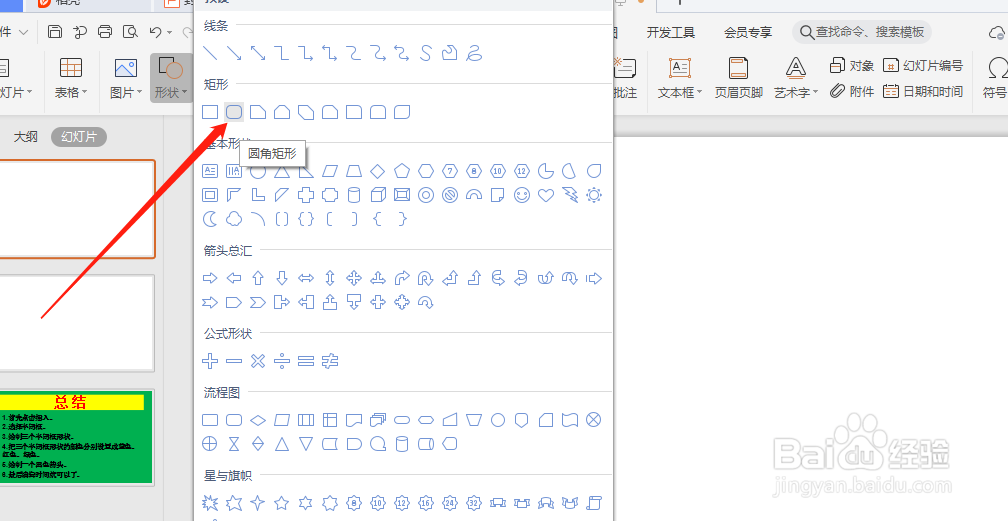The height and width of the screenshot is (521, 1008).
Task: Choose the horizontal text box shape
Action: click(x=210, y=170)
